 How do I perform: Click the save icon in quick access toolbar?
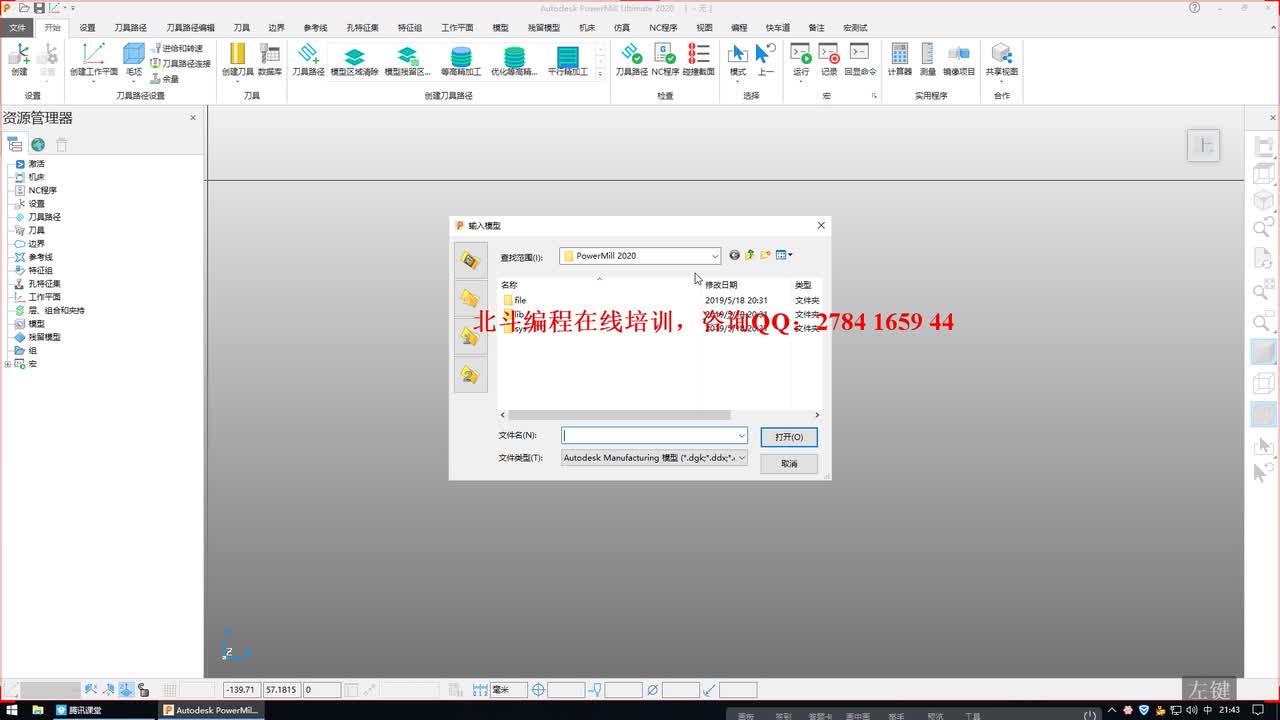point(38,7)
